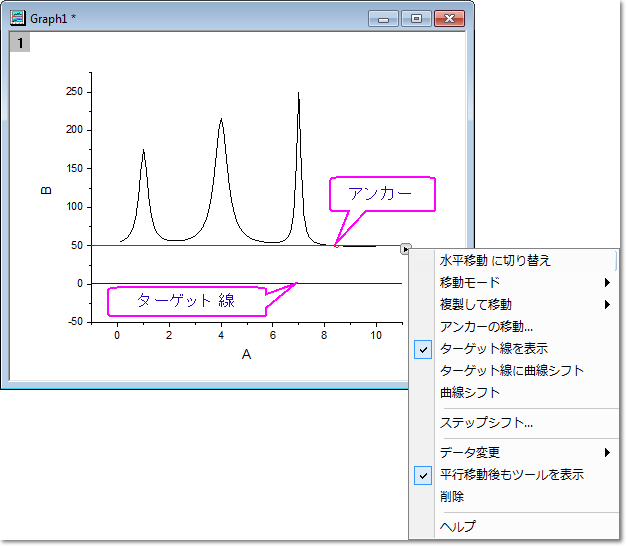Maximize the Graph1 window
Screen dimensions: 627x547
tap(416, 19)
